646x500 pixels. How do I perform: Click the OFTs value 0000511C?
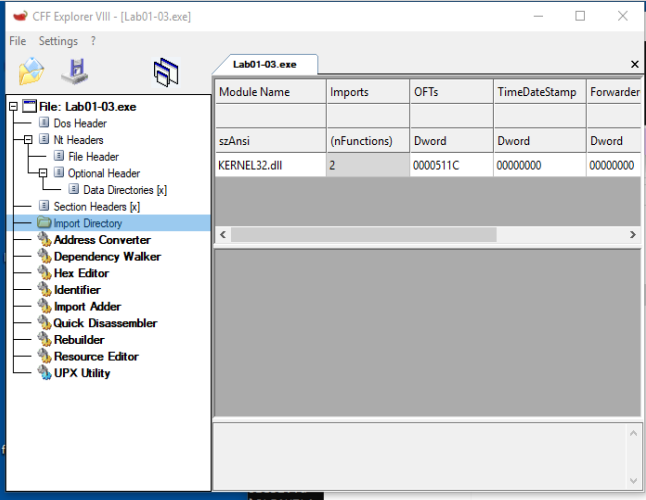452,166
